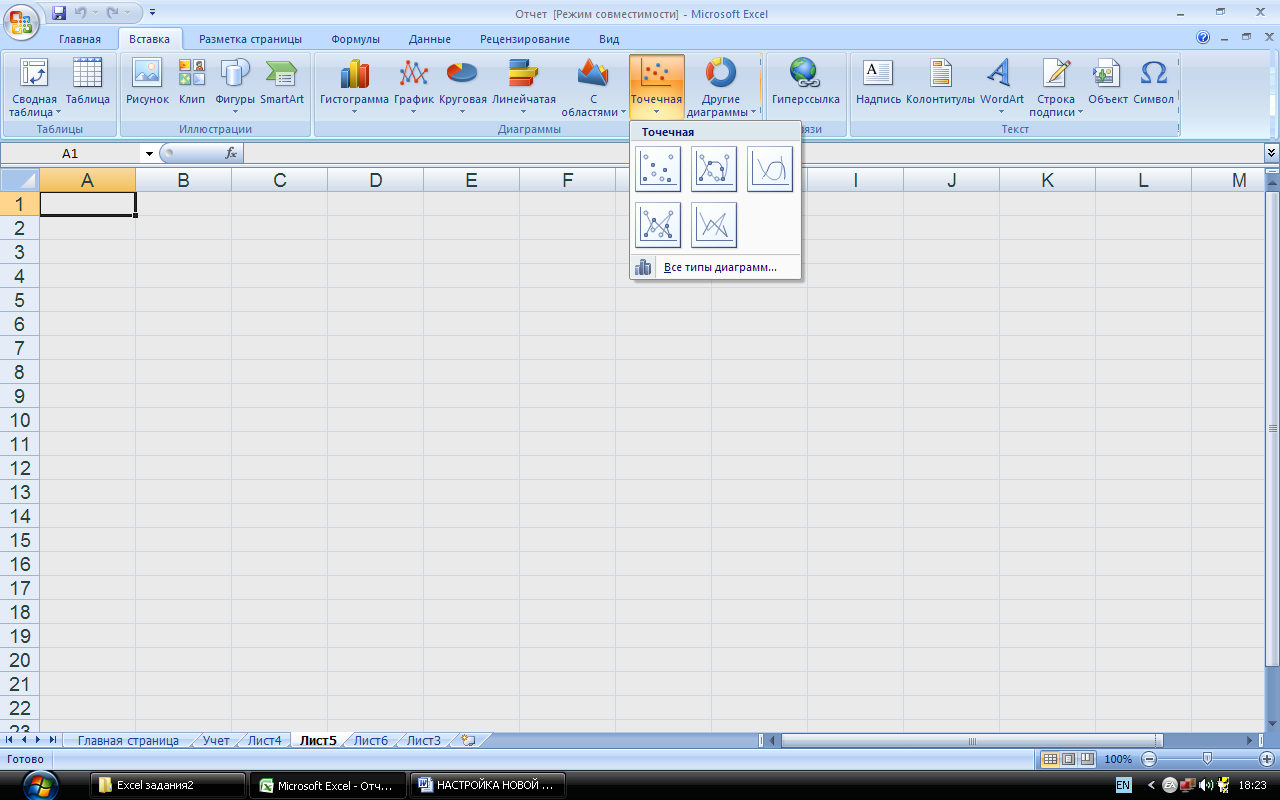Image resolution: width=1280 pixels, height=800 pixels.
Task: Insert a Надпись text box
Action: coord(878,82)
